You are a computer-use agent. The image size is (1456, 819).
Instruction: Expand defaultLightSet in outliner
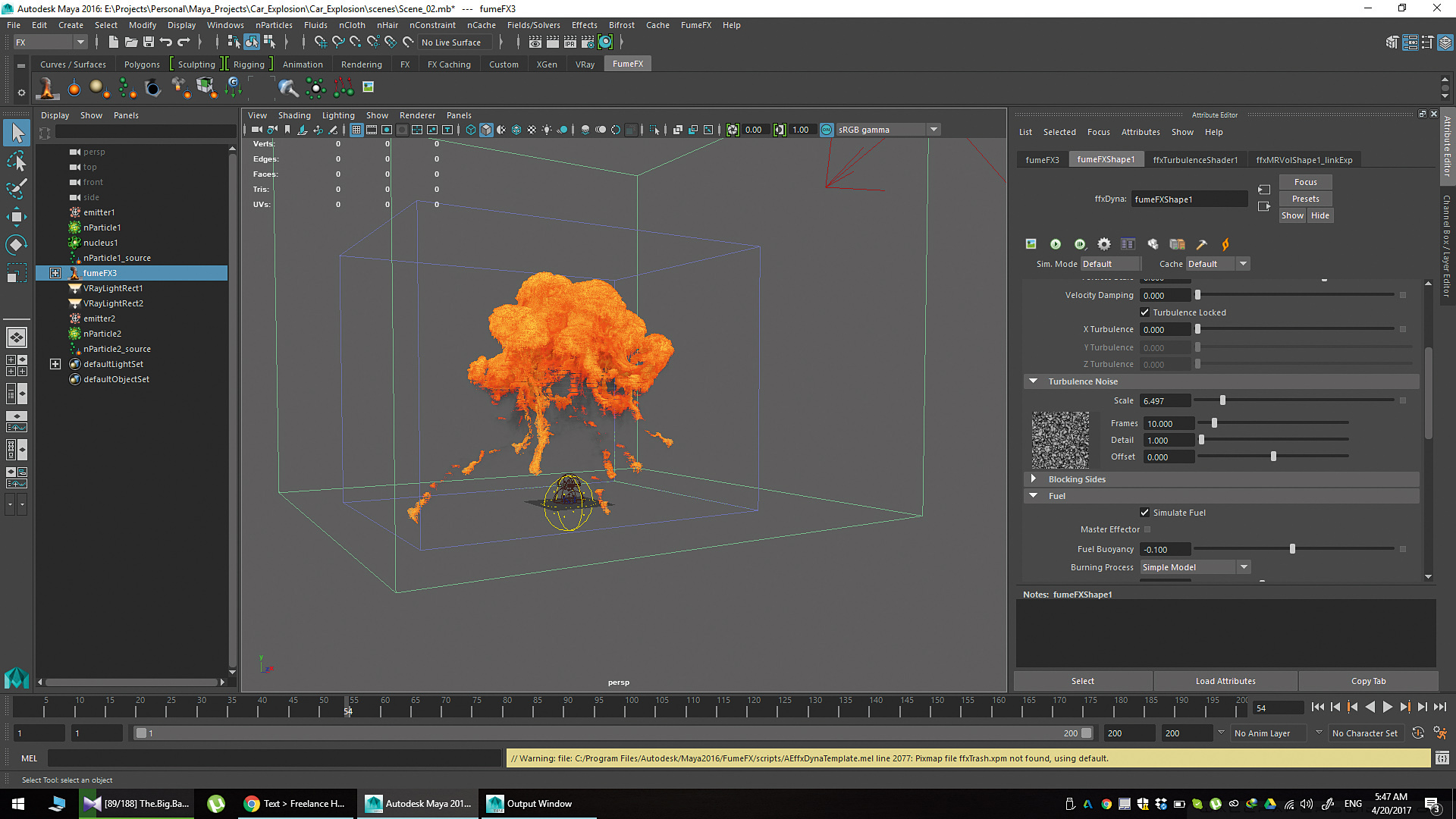55,364
